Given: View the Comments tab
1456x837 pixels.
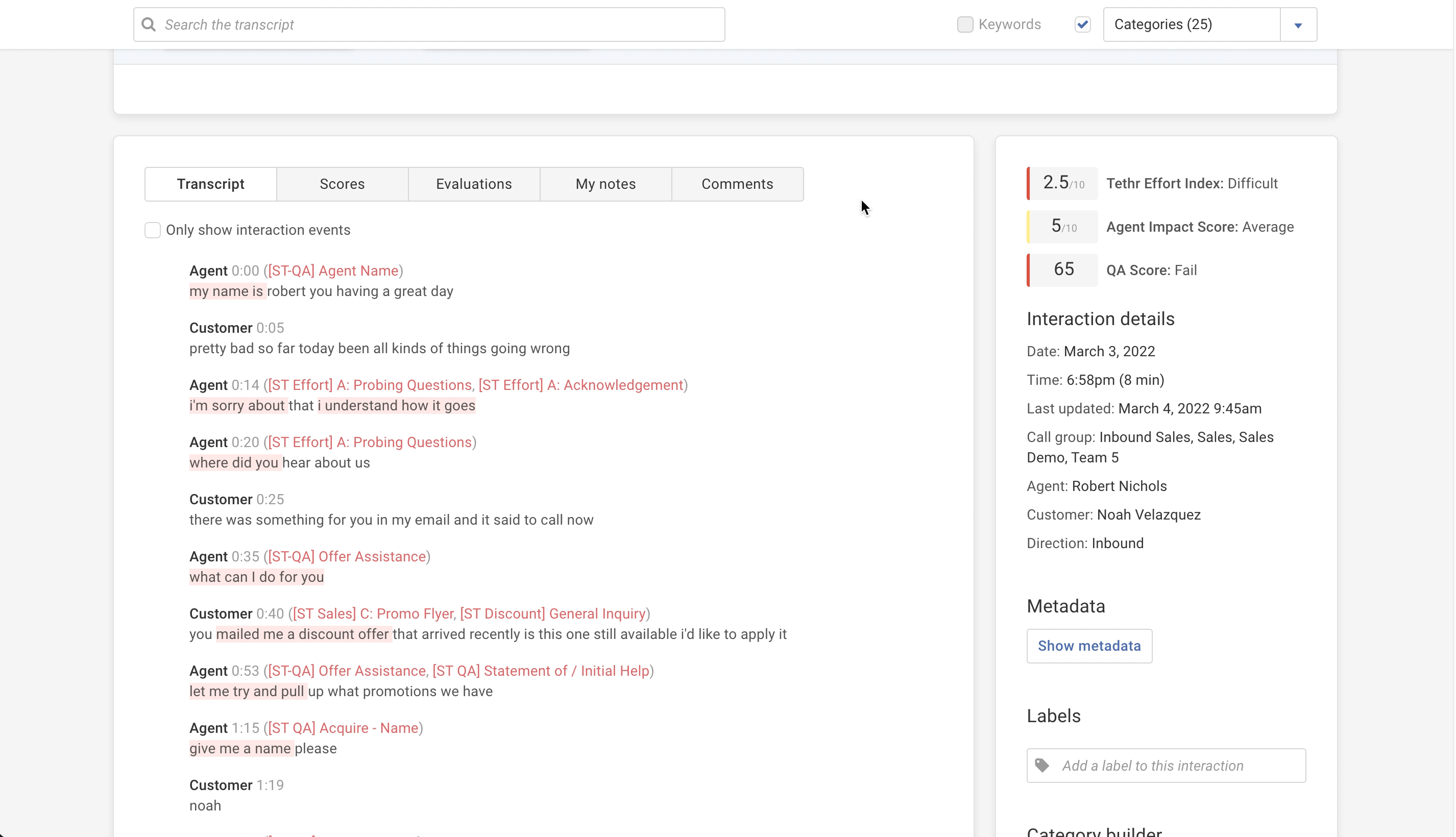Looking at the screenshot, I should 737,184.
